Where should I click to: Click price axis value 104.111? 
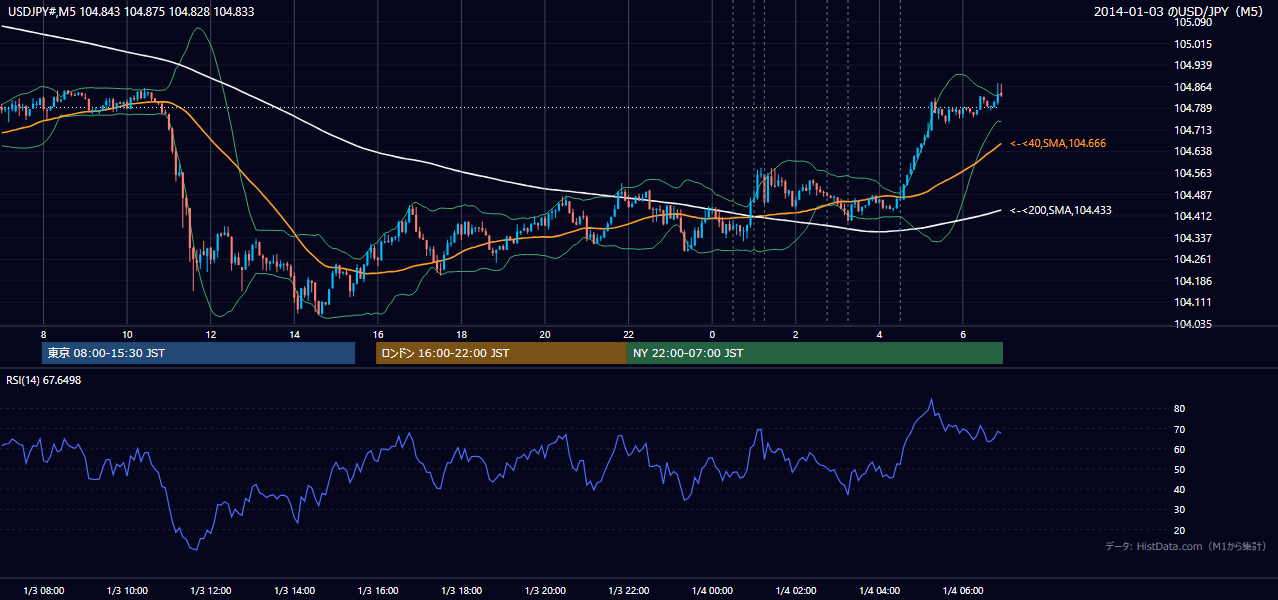click(1194, 302)
